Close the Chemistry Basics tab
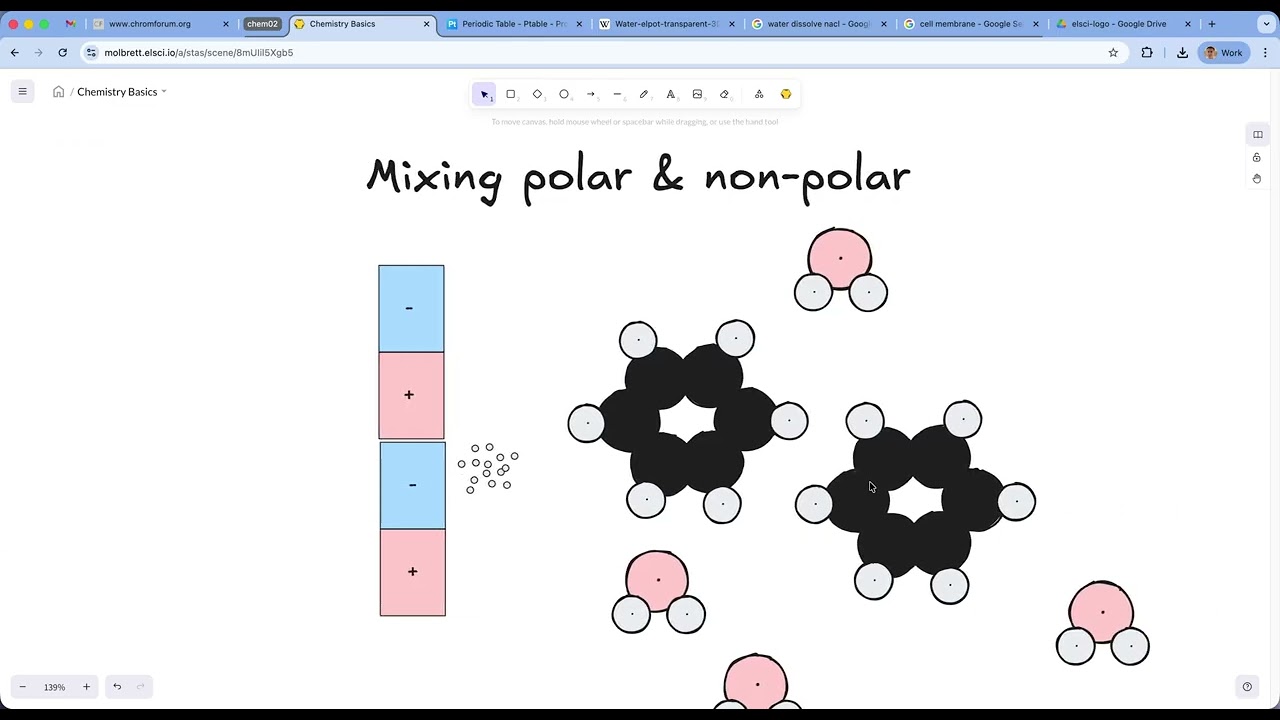 point(427,24)
